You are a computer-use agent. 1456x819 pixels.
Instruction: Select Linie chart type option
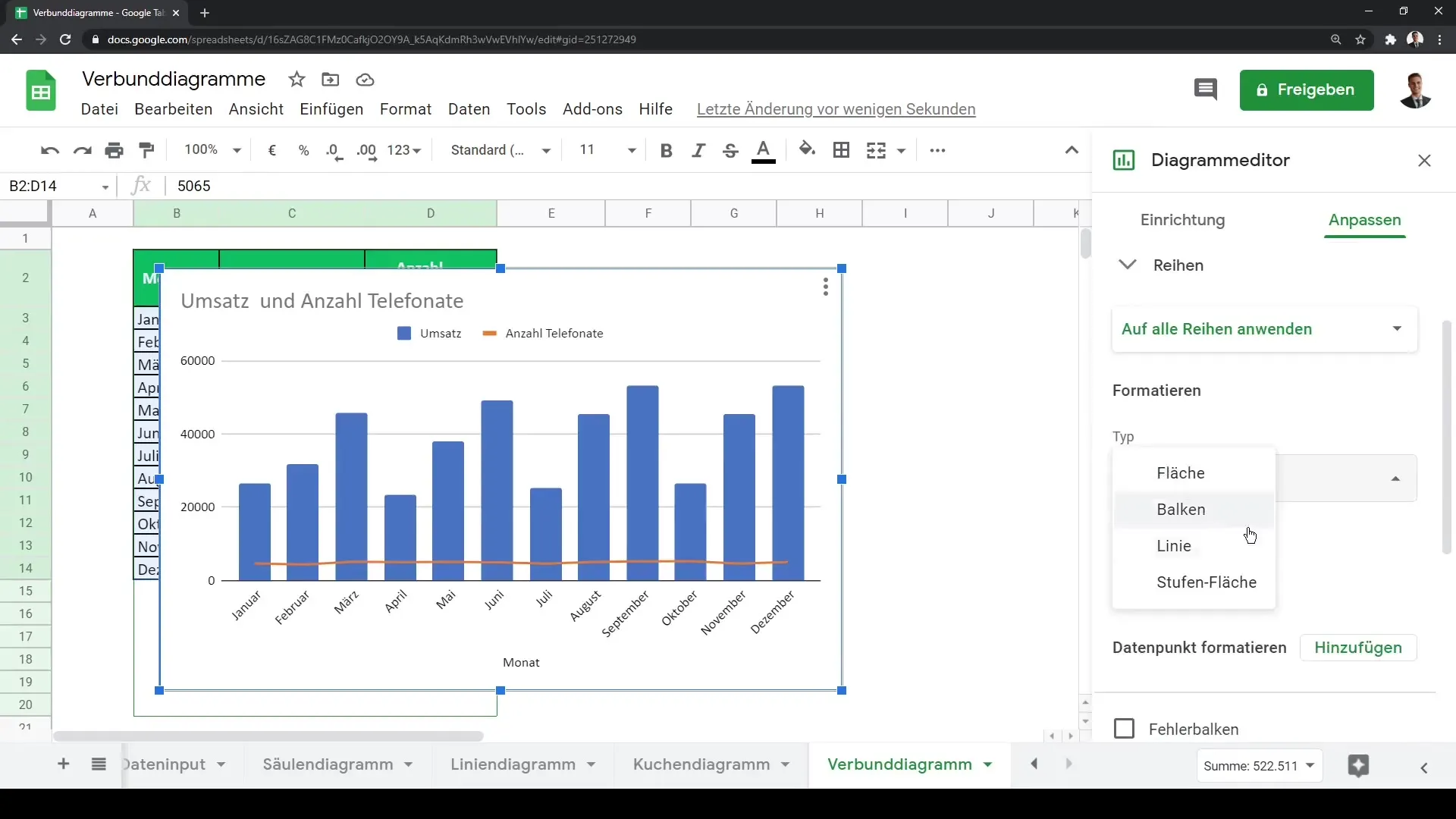pos(1194,546)
